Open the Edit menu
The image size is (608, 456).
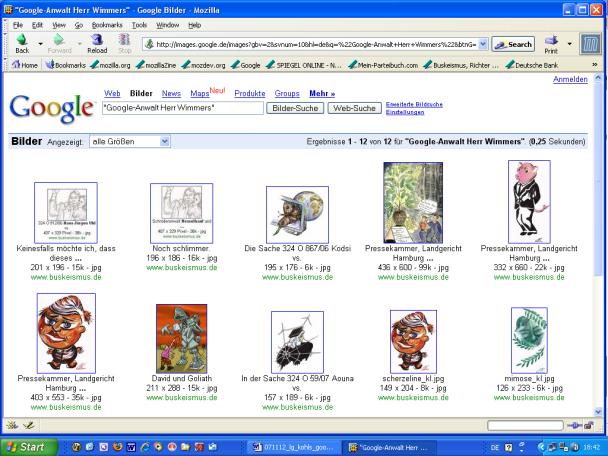(x=37, y=25)
